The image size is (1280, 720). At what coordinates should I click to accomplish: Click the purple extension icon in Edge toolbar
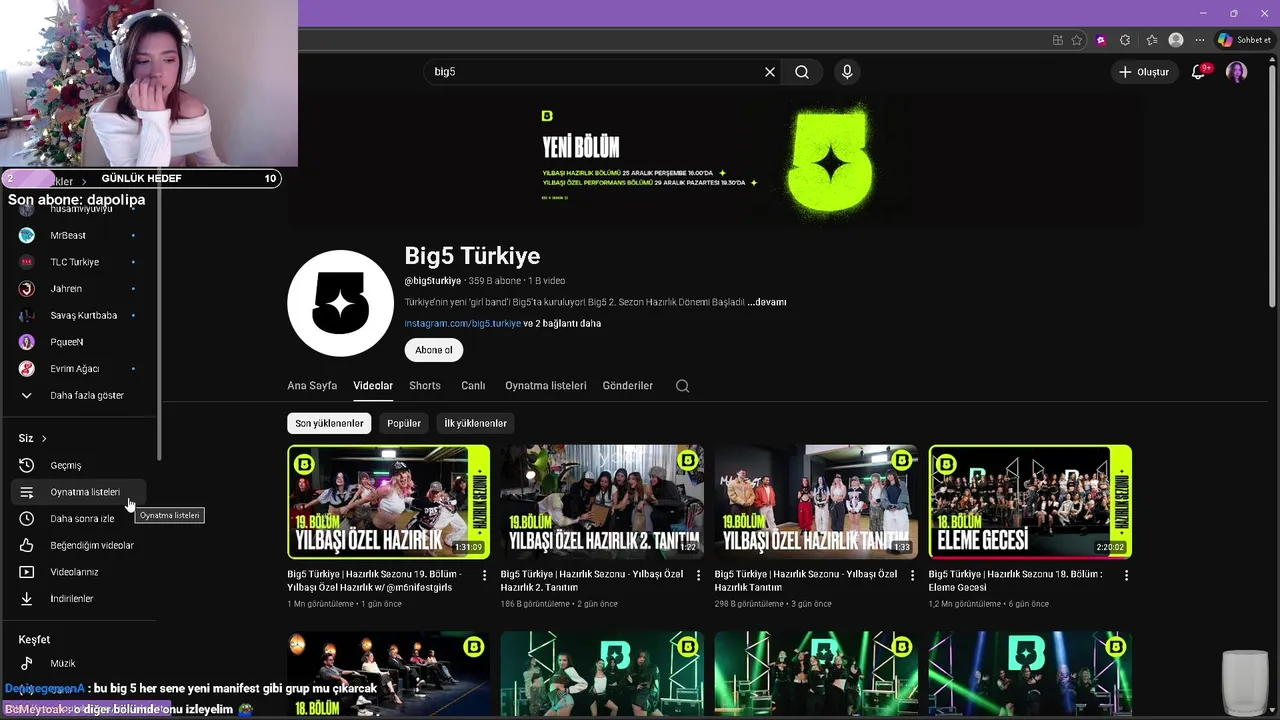tap(1101, 40)
